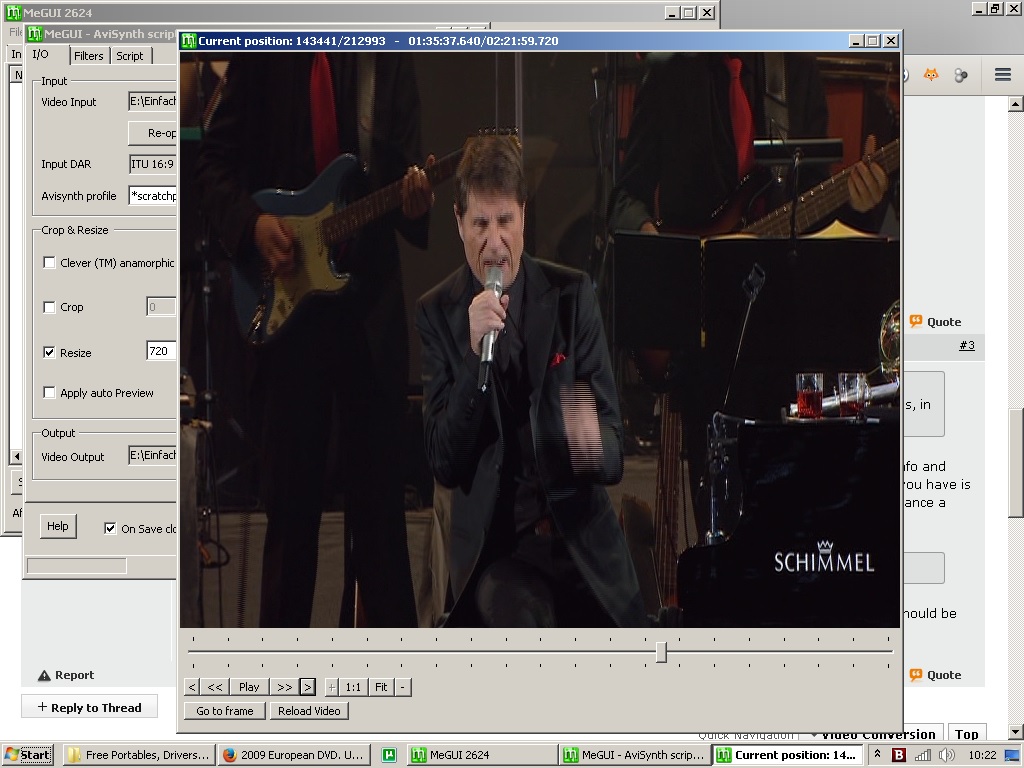Click the MeGUI 2624 window title bar icon
1024x768 pixels.
pyautogui.click(x=13, y=12)
